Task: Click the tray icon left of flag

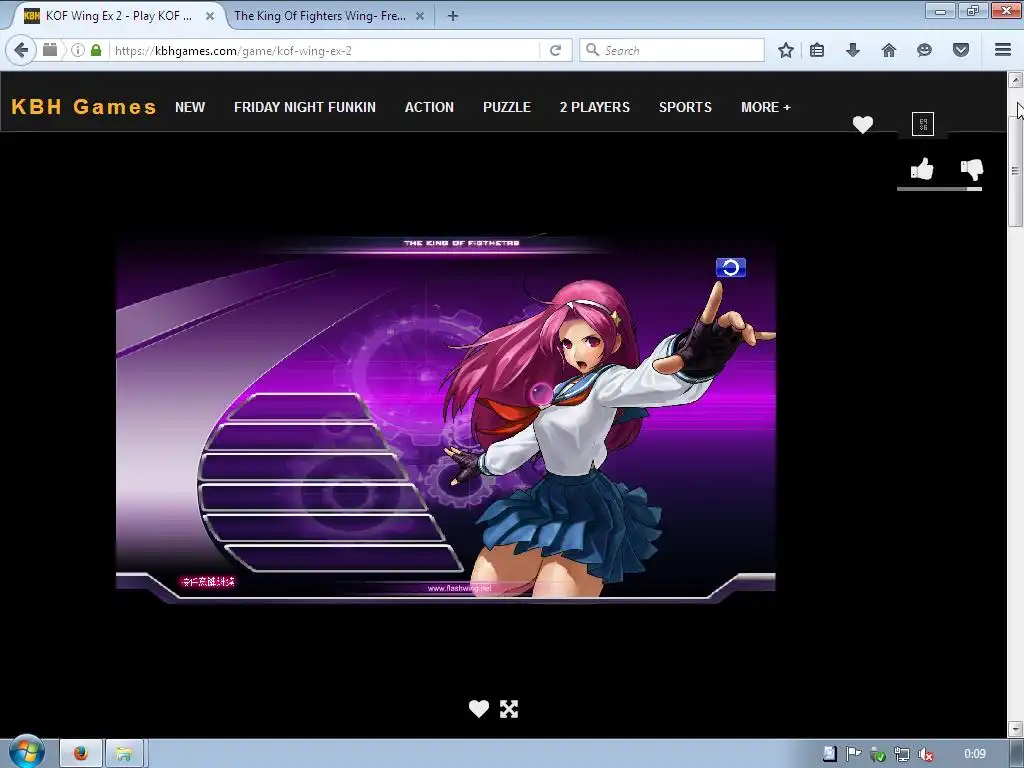Action: pos(829,754)
